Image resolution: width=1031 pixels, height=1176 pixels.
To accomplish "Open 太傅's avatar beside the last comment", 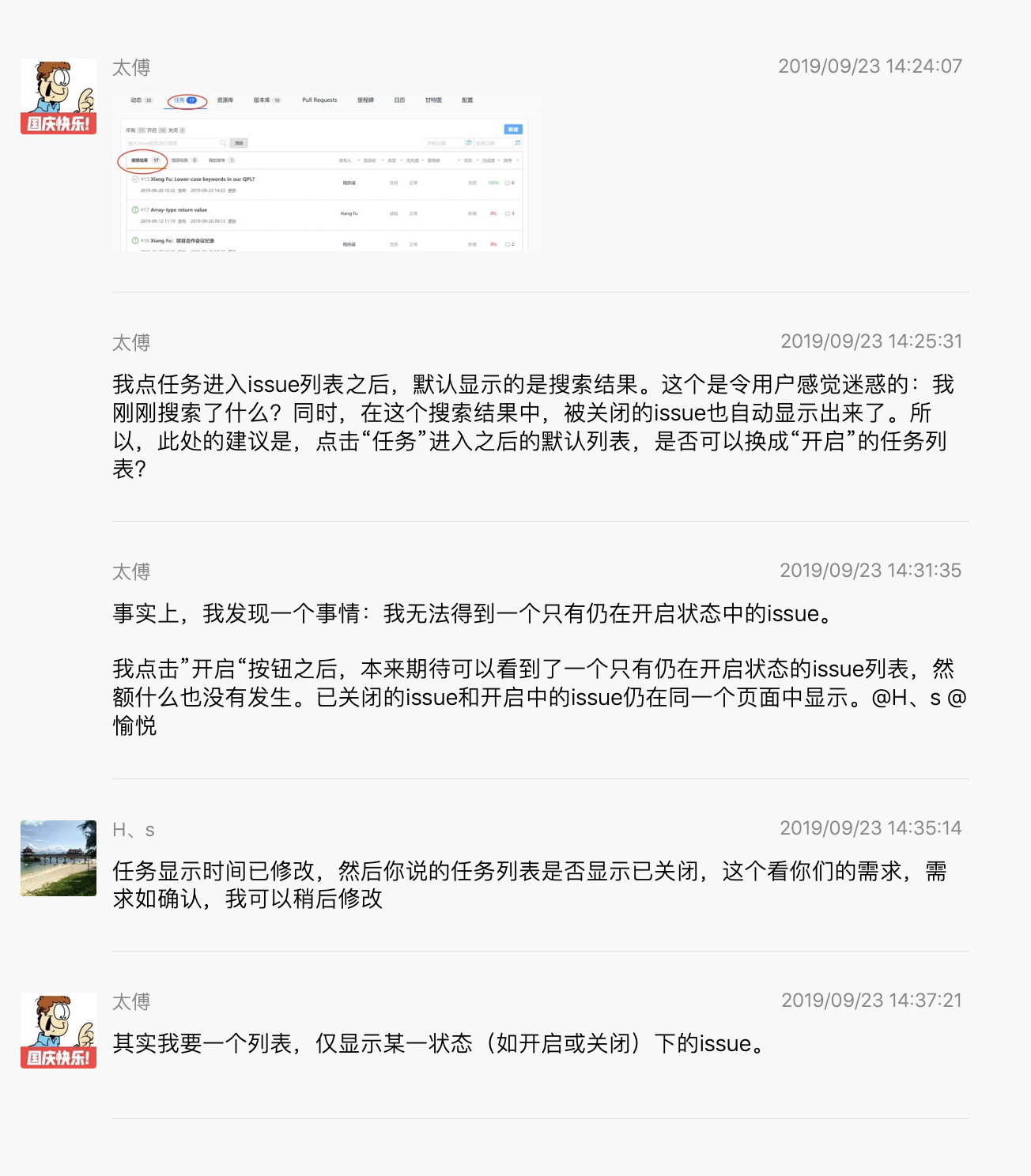I will coord(59,1031).
